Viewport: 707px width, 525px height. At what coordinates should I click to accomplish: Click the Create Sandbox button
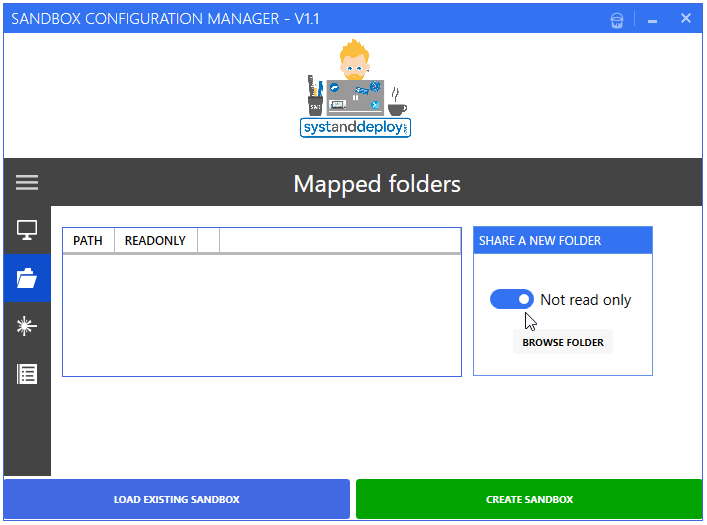pos(529,499)
